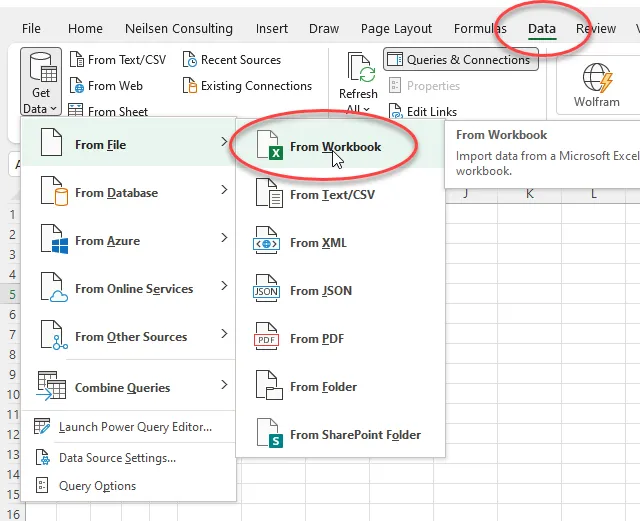Expand the From Azure submenu arrow

point(224,238)
